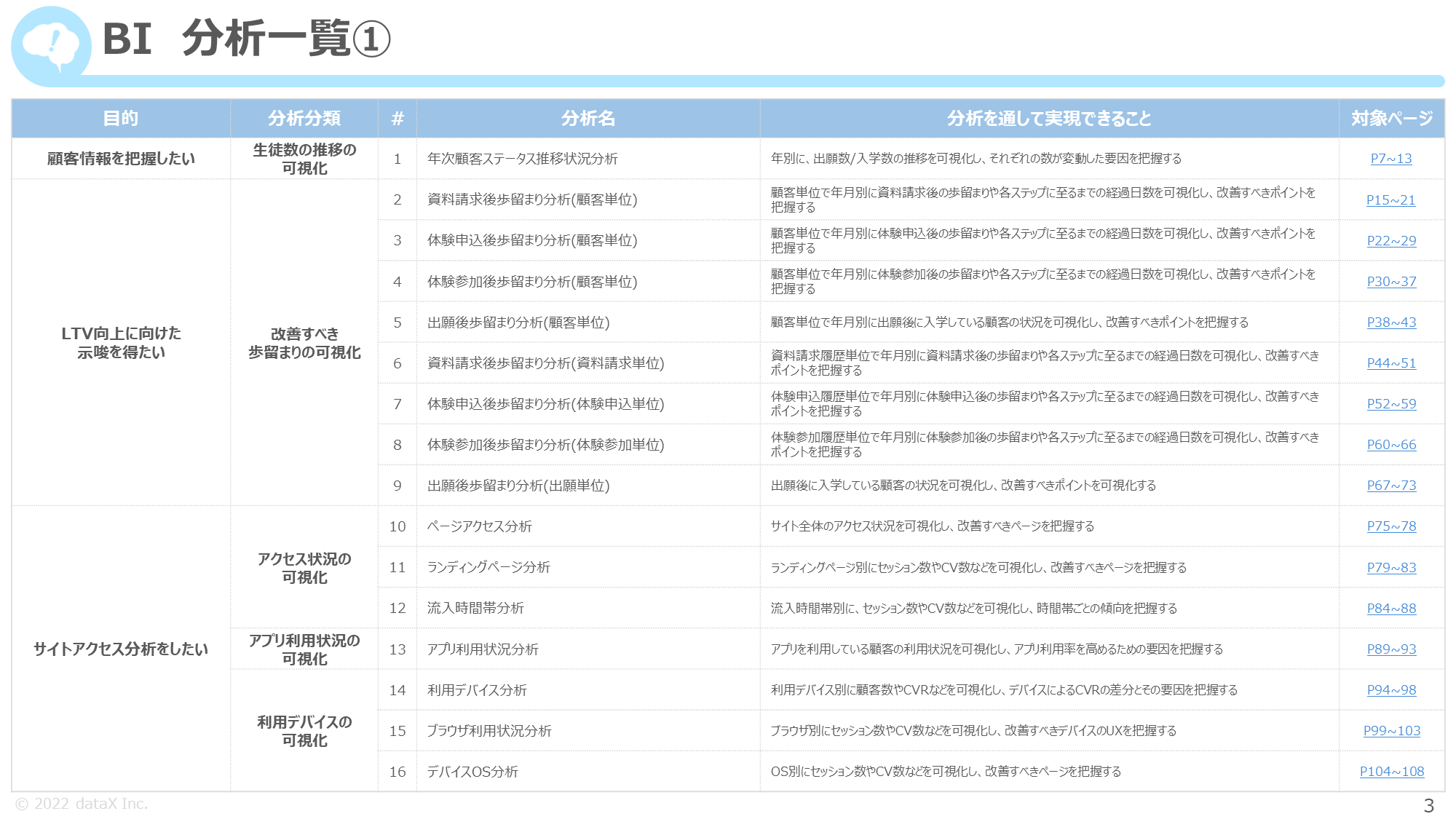Follow the P75~78 page link
This screenshot has height=819, width=1456.
click(1391, 526)
